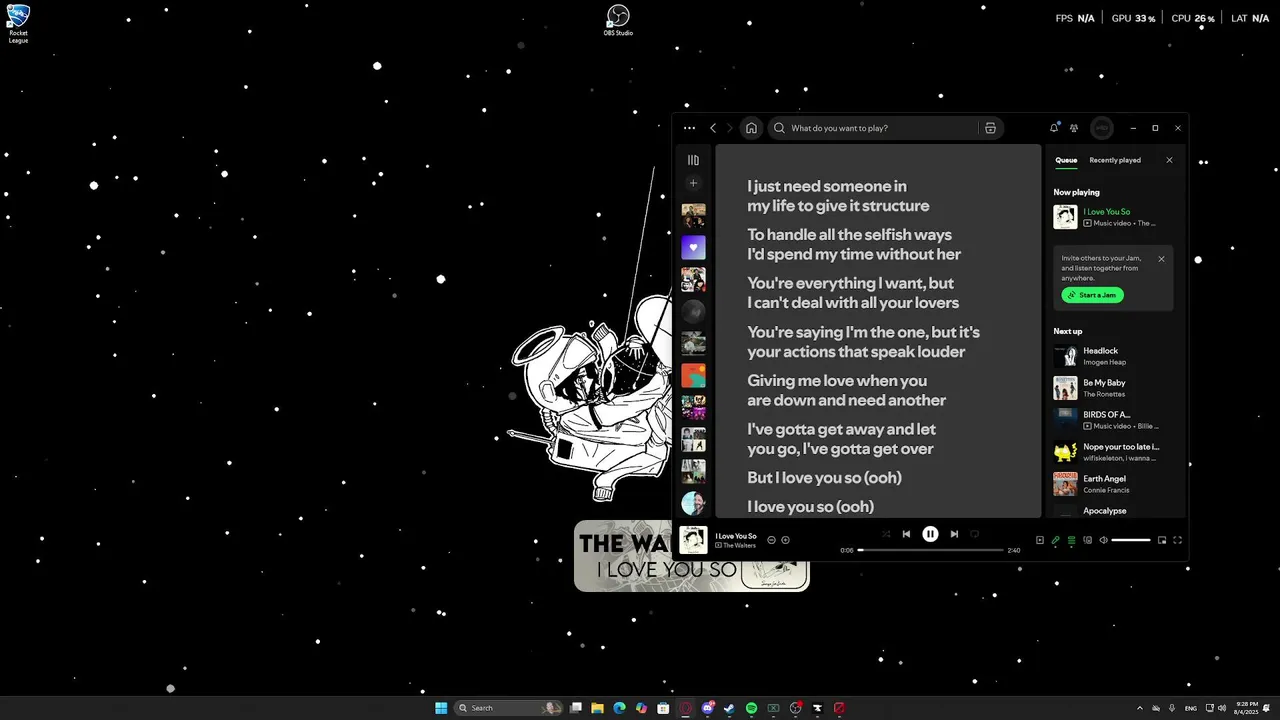Toggle the lyrics microphone button
The height and width of the screenshot is (720, 1280).
coord(1055,540)
